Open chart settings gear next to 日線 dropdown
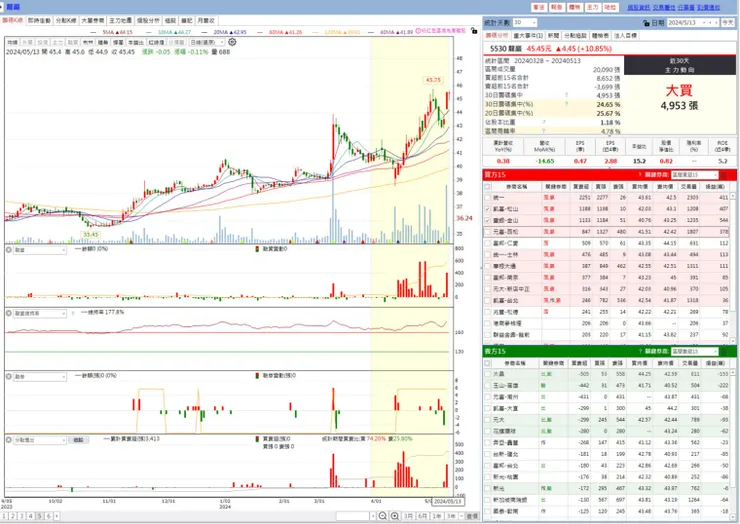740x524 pixels. 232,42
